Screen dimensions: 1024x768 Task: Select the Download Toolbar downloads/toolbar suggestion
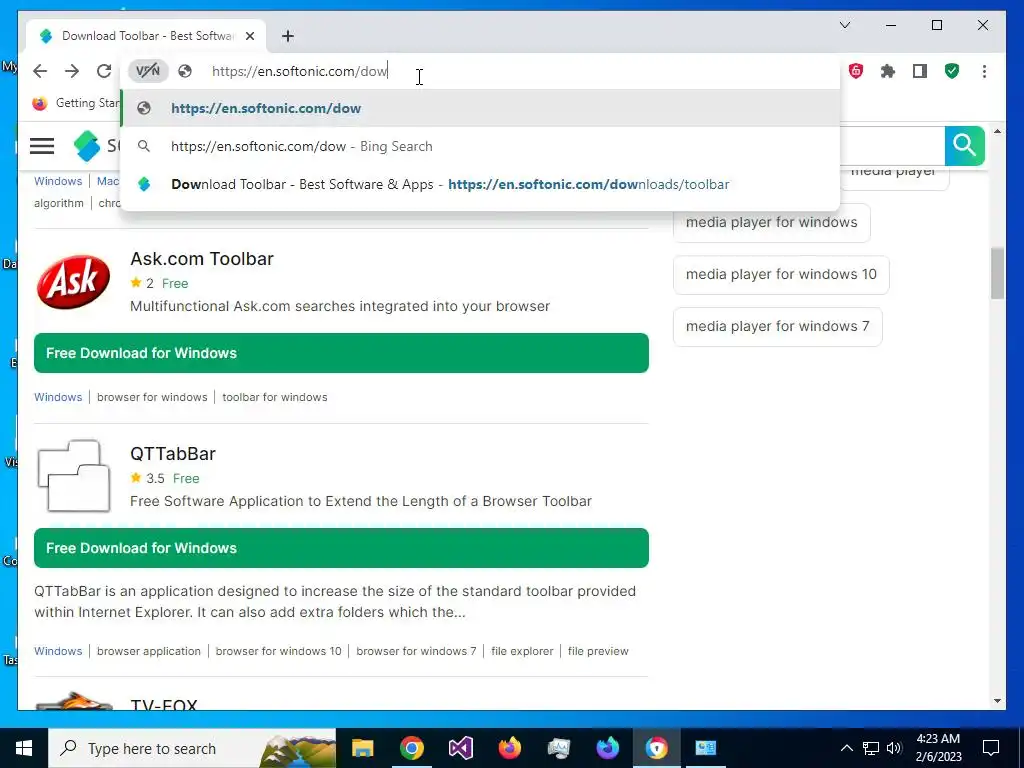point(480,184)
